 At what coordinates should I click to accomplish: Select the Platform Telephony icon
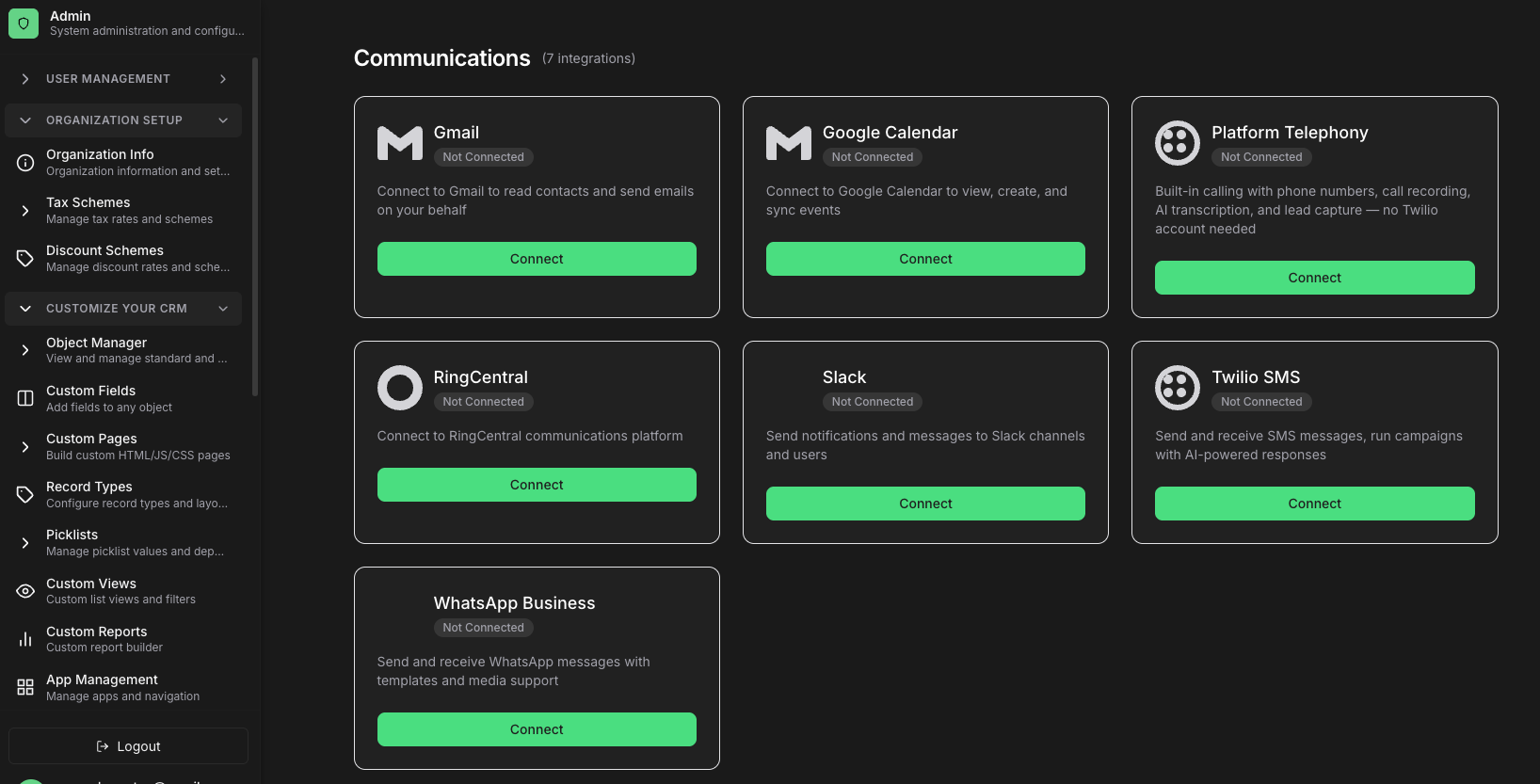[1178, 143]
